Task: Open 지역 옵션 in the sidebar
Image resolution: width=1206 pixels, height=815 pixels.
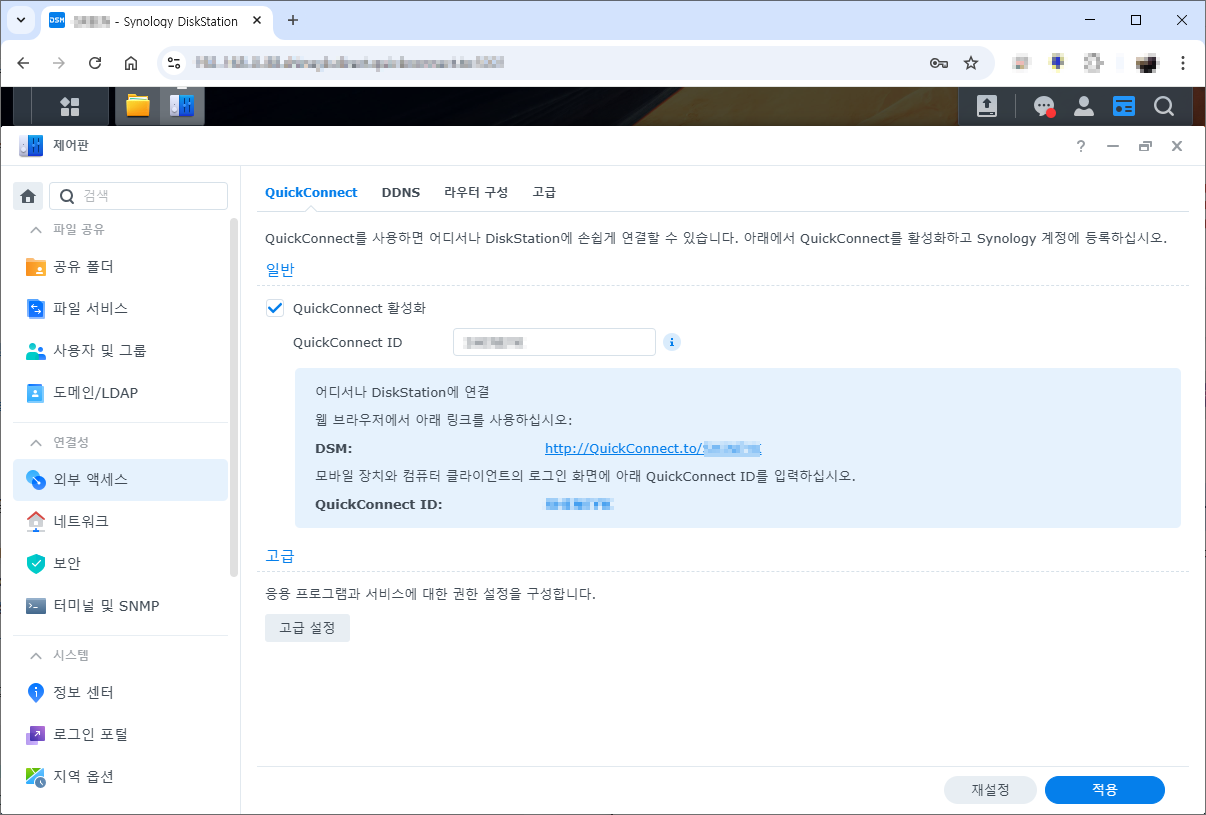Action: [120, 777]
